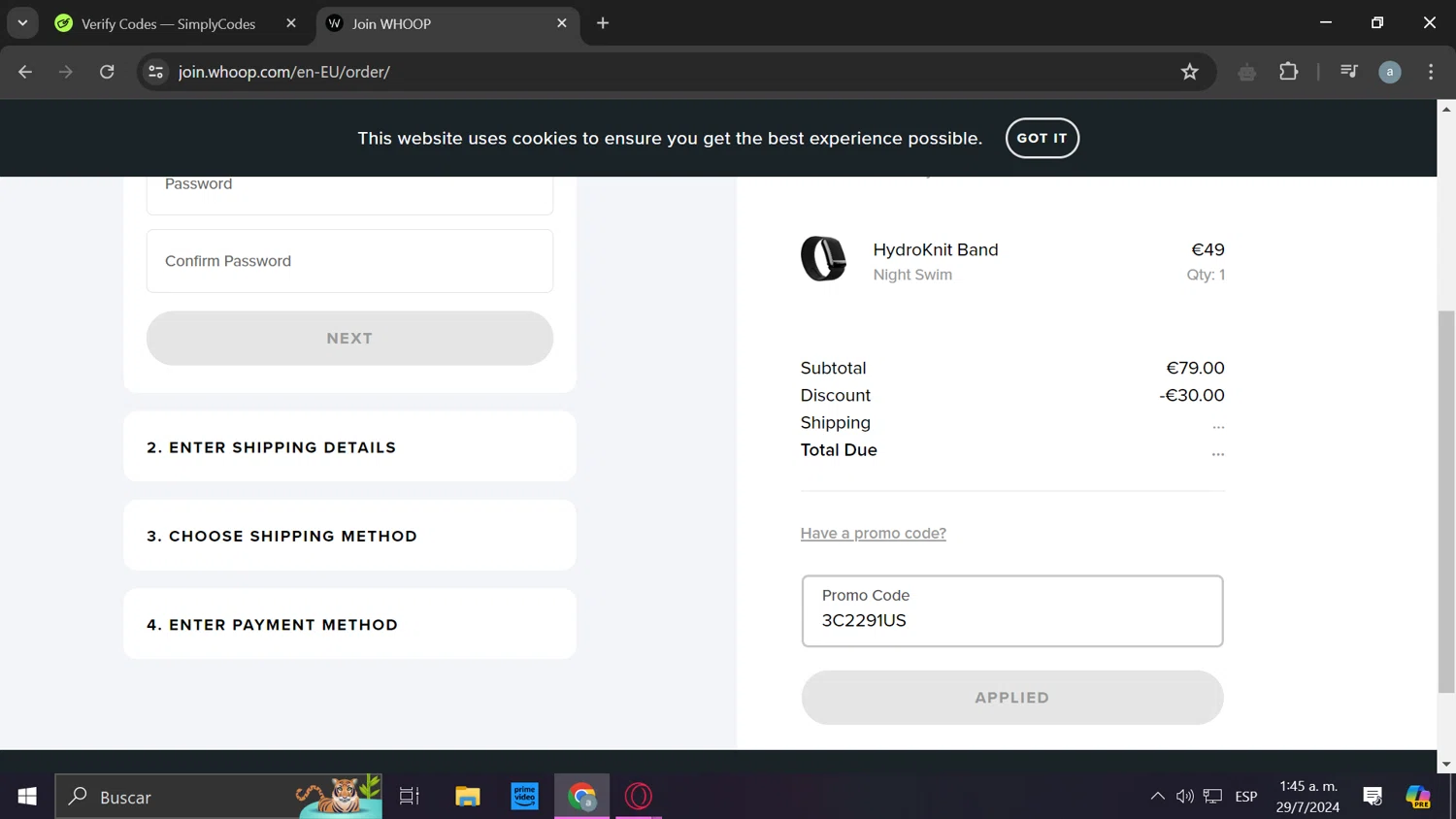Focus the Password field

coord(349,194)
